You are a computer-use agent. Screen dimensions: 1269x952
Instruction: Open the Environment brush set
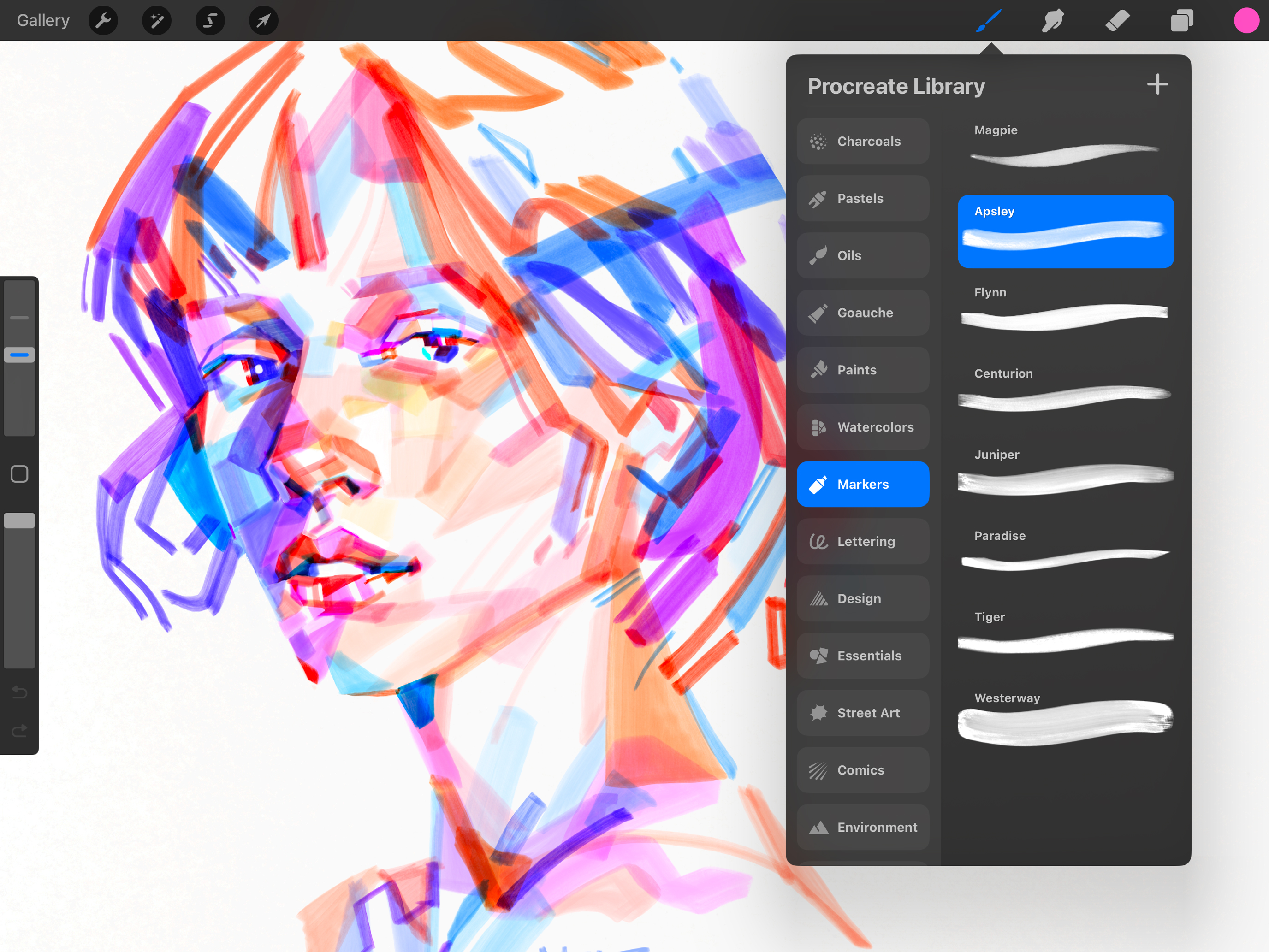(863, 827)
